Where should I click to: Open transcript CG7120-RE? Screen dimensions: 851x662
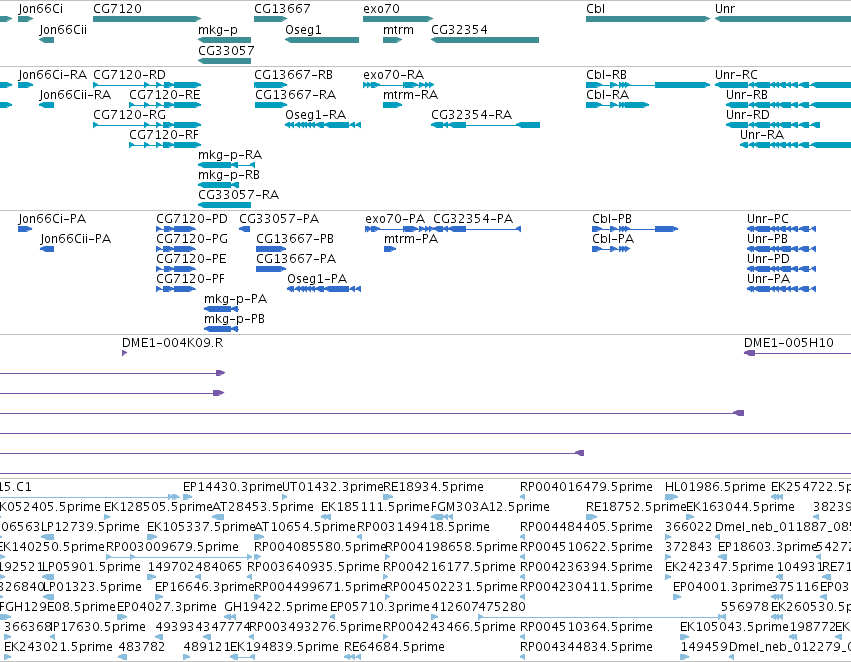click(x=164, y=95)
